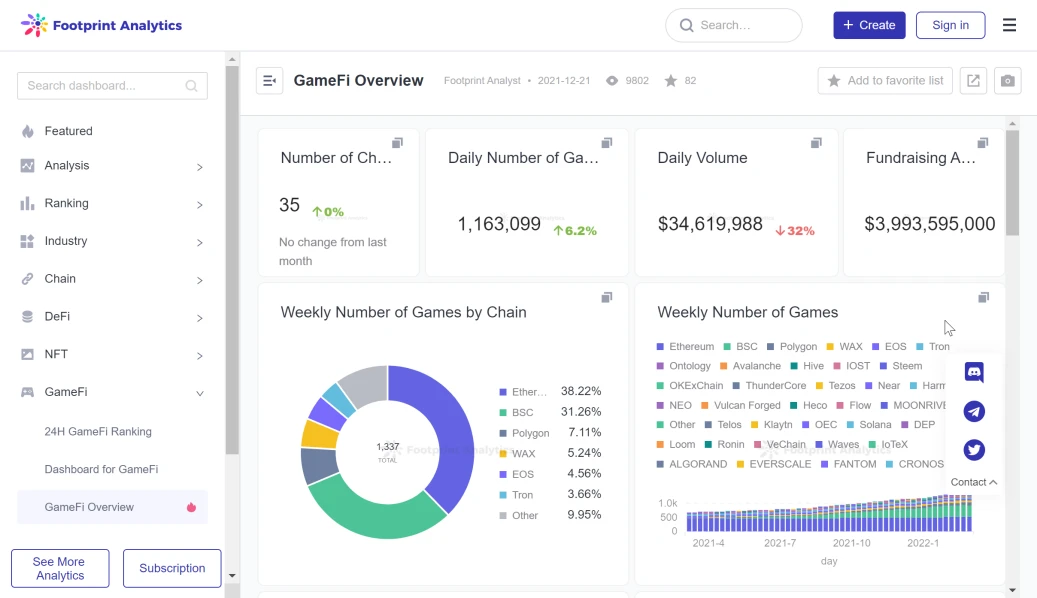Click the sidebar scroll down arrow
Screen dimensions: 1037x598
(x=231, y=576)
